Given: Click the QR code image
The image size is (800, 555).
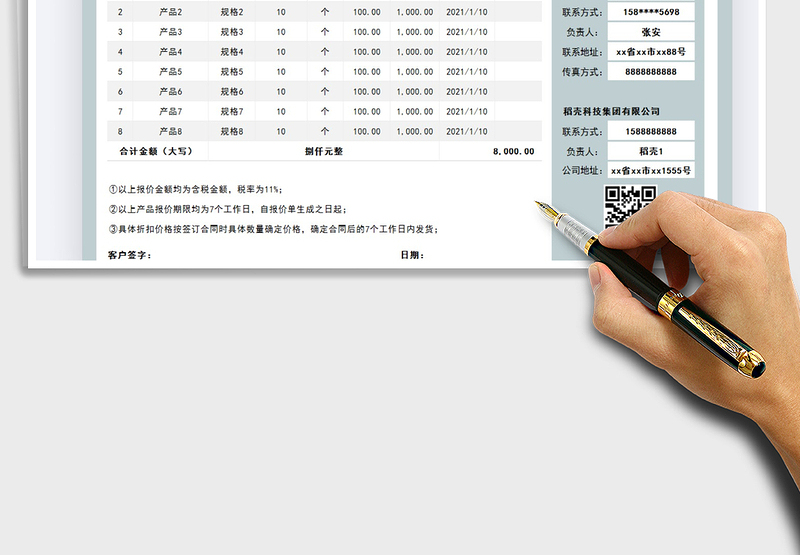Looking at the screenshot, I should coord(630,207).
